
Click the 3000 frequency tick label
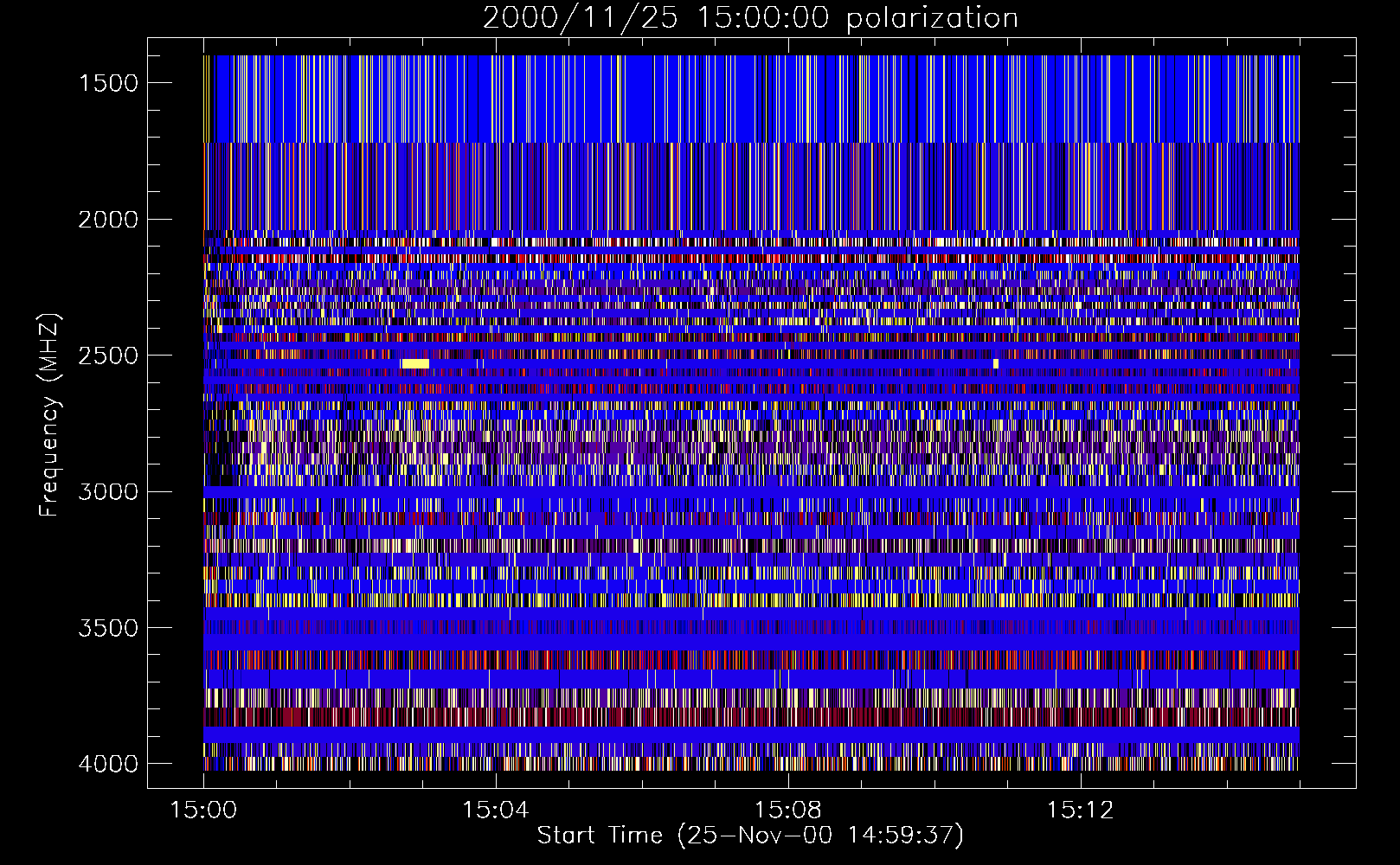pos(108,492)
